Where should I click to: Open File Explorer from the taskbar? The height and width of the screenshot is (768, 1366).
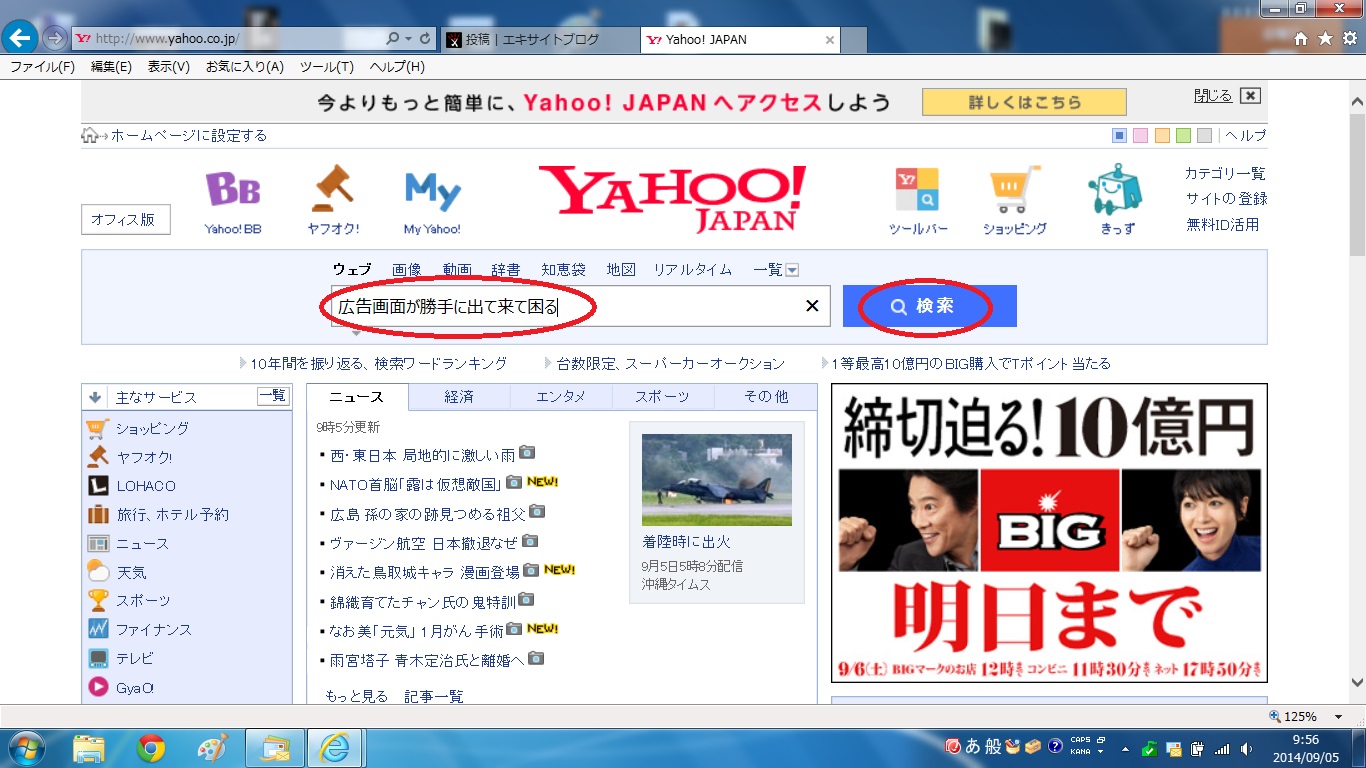coord(88,747)
